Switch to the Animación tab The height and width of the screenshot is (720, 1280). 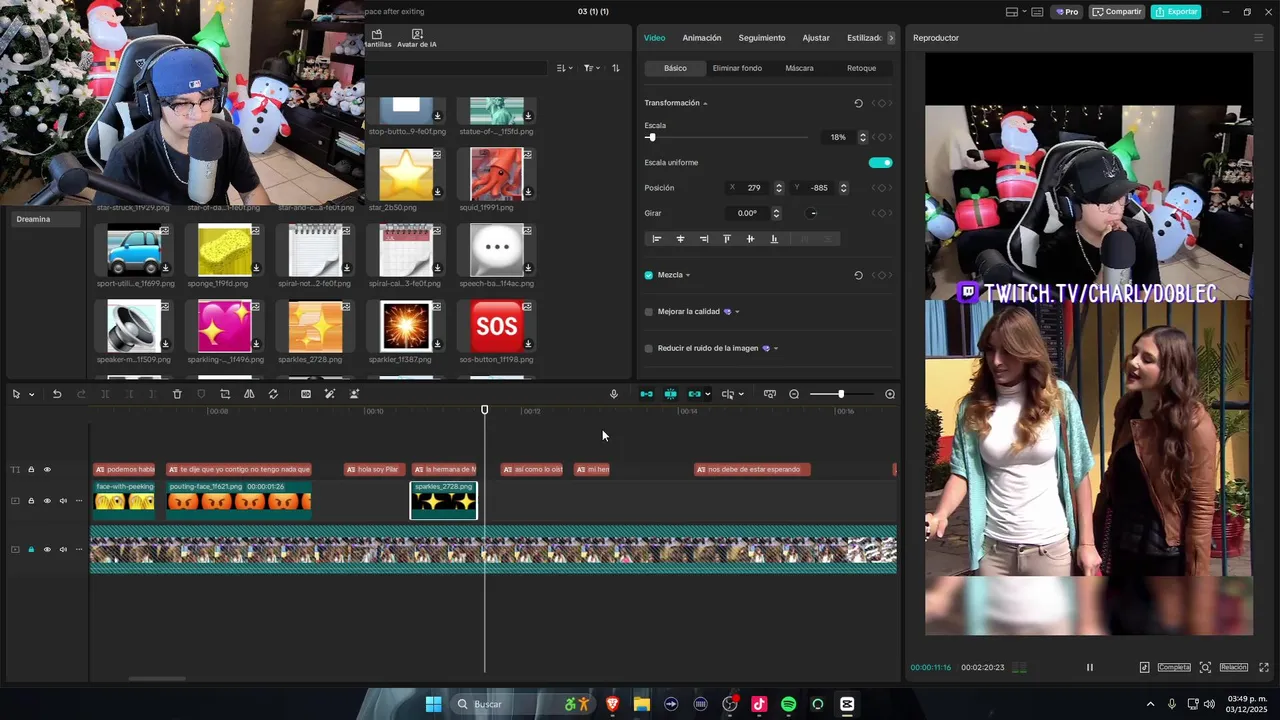coord(702,38)
